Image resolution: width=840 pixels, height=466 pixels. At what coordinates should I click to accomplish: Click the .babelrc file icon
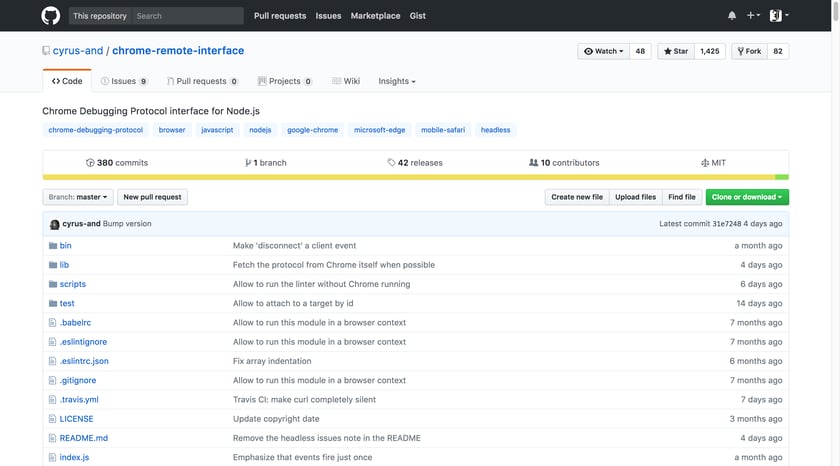(52, 322)
